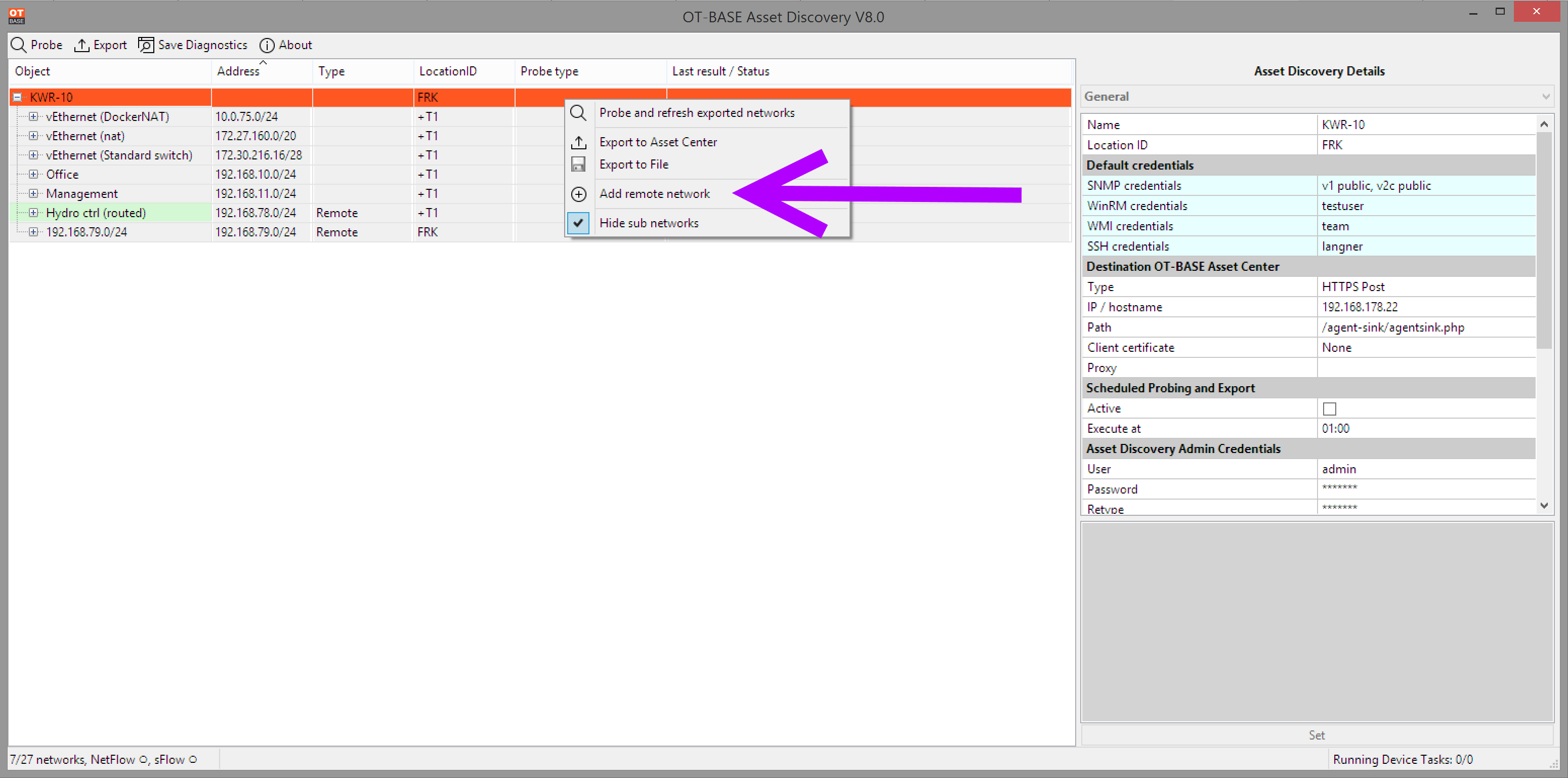Expand the Hydro ctrl (routed) node
The width and height of the screenshot is (1568, 778).
pos(33,213)
